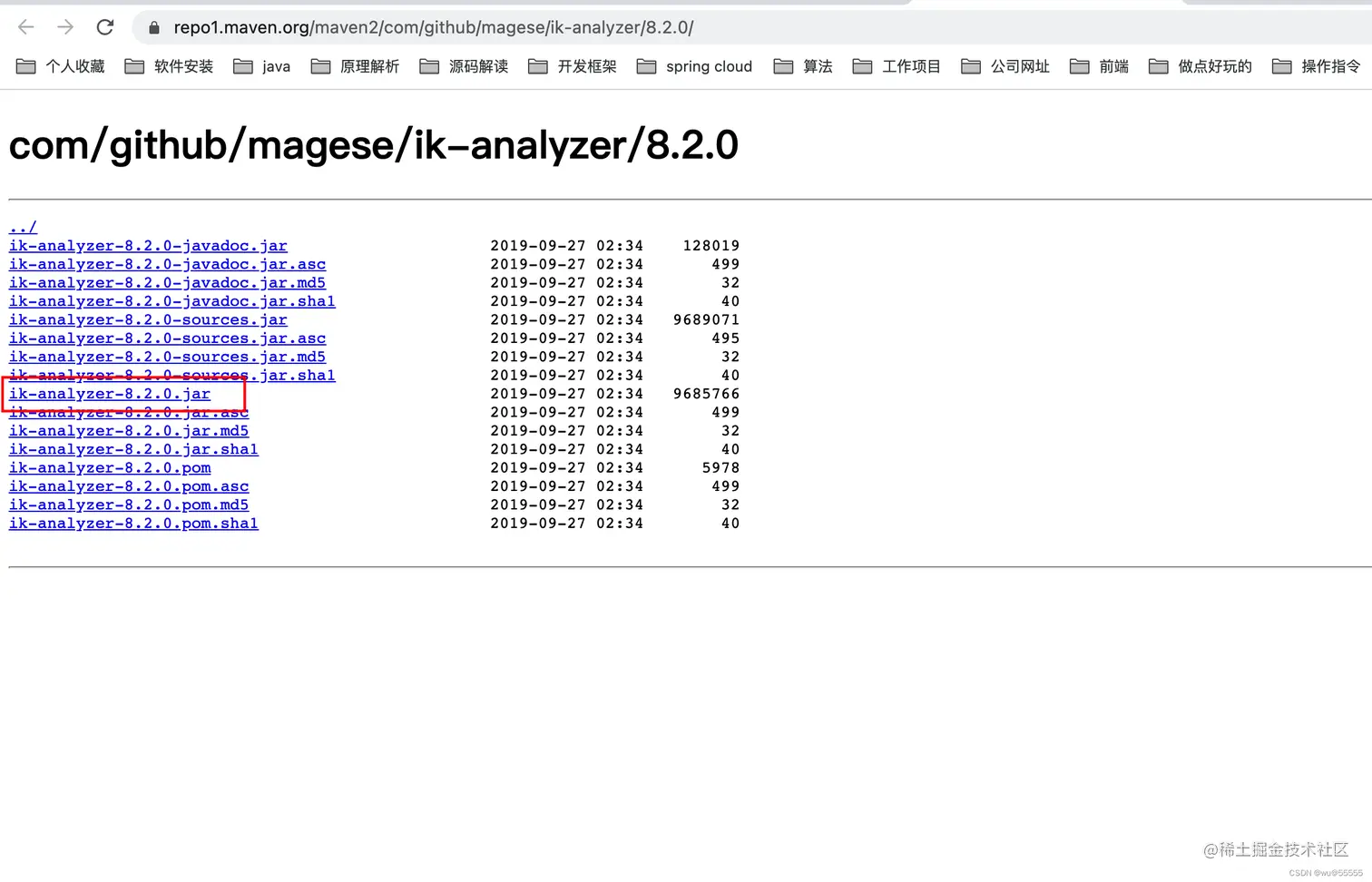Click the lock icon in address bar
The image size is (1372, 882).
[x=154, y=28]
